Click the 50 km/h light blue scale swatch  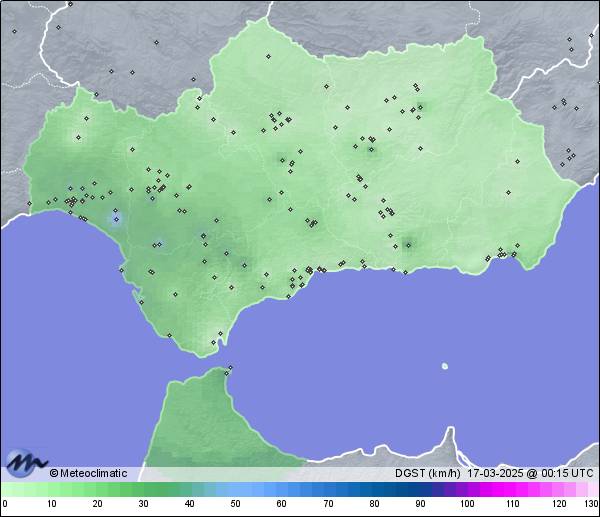click(235, 490)
